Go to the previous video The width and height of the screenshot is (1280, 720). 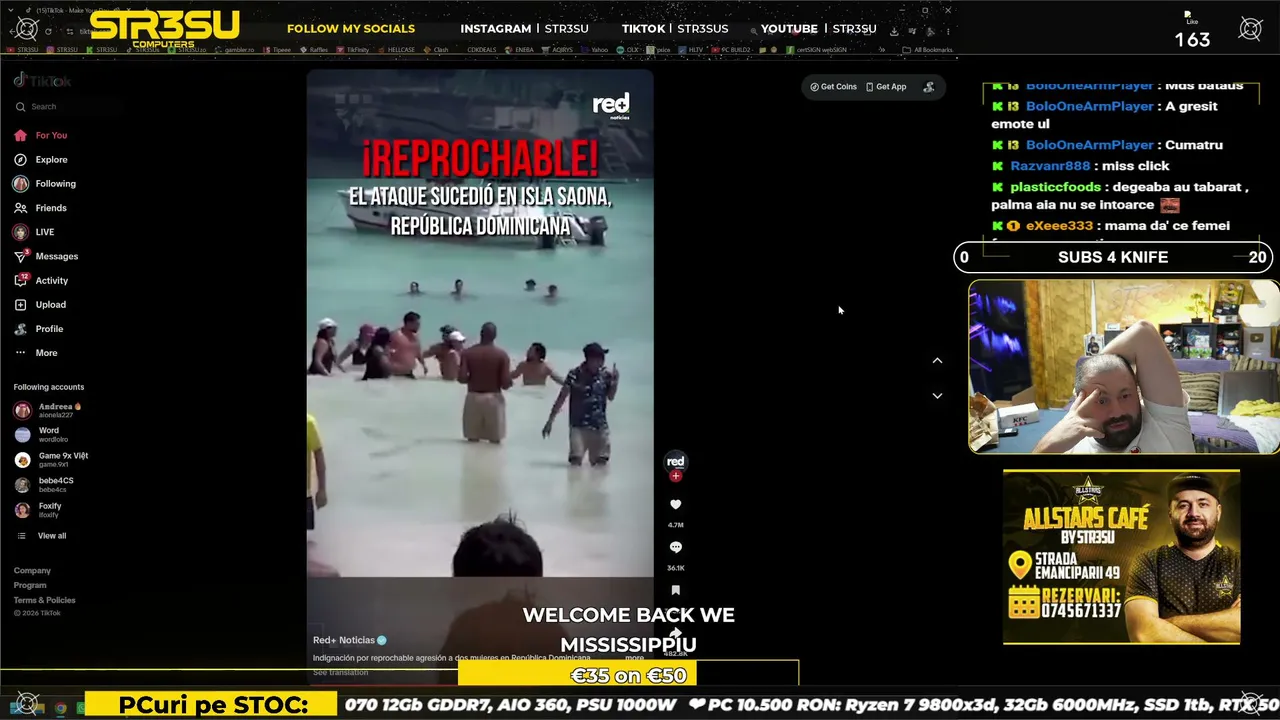[937, 360]
